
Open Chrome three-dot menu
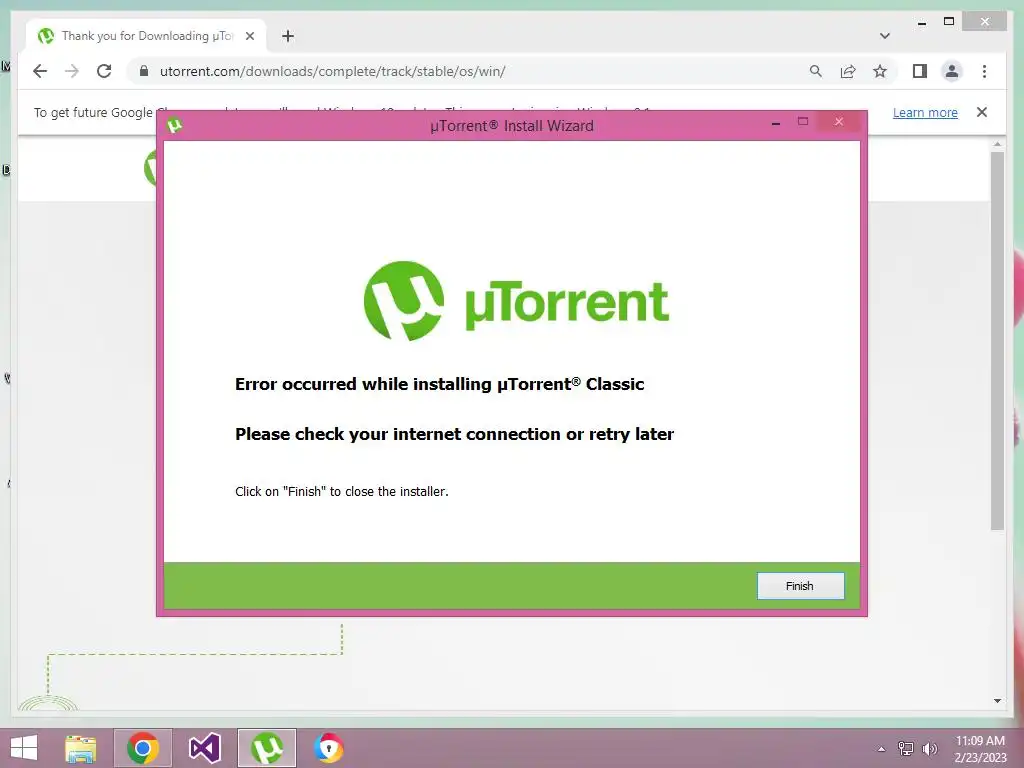[x=984, y=71]
